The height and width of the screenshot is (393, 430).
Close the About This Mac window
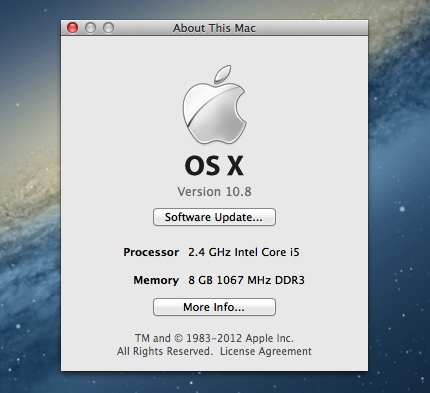coord(72,28)
